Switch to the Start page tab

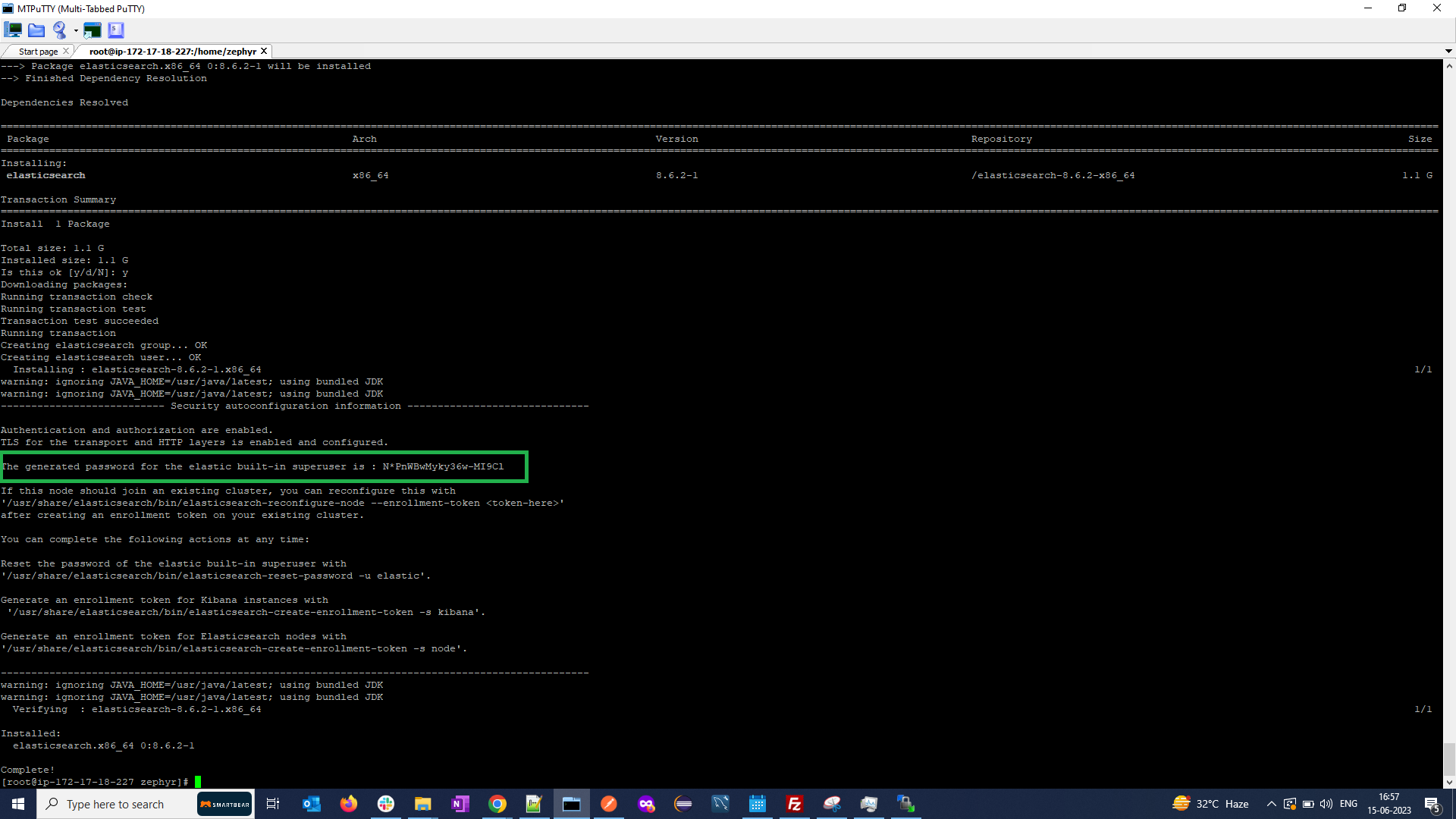point(38,52)
